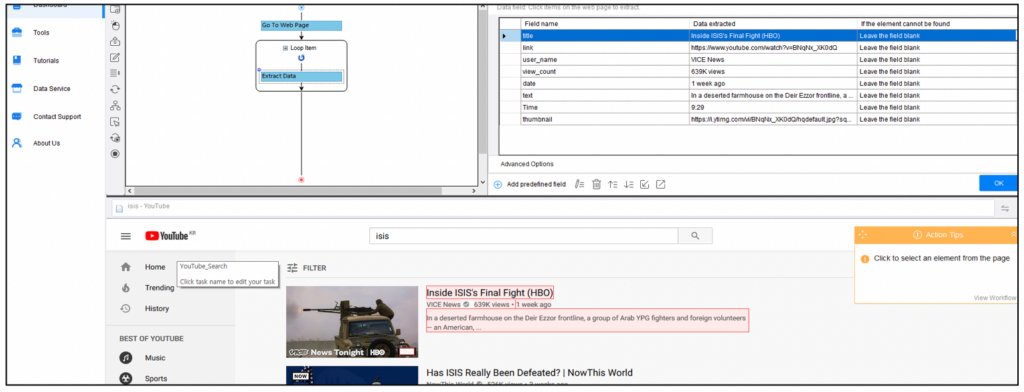
Task: Click the 'VICE News' data extracted cell
Action: (773, 59)
